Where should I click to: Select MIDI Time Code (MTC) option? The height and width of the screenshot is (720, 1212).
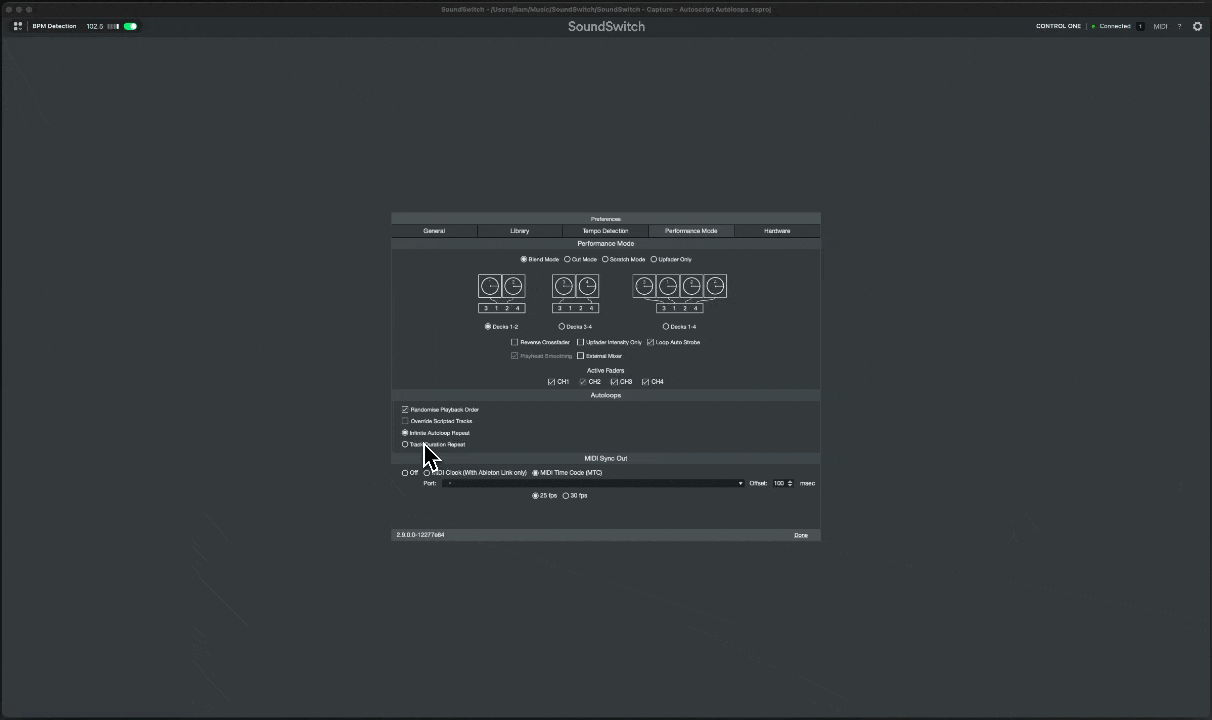point(535,473)
